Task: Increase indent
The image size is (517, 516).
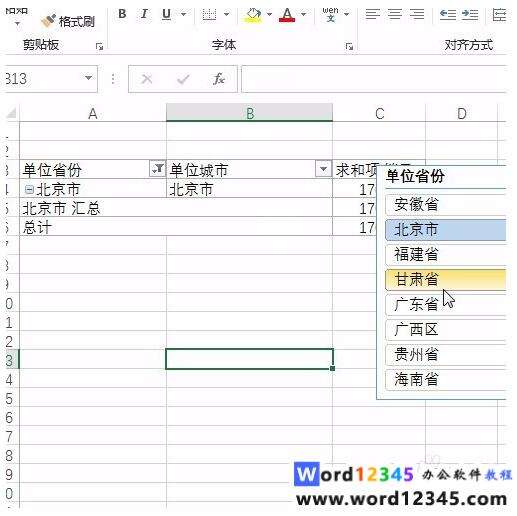Action: click(x=470, y=14)
